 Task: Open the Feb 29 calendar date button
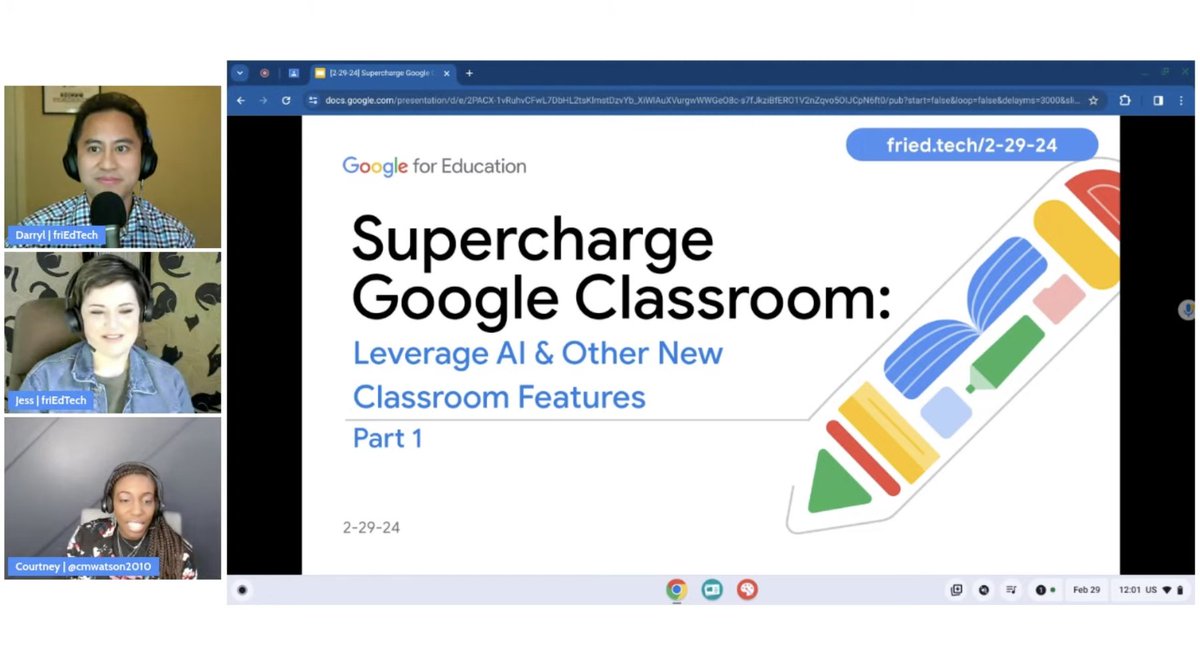(1086, 590)
